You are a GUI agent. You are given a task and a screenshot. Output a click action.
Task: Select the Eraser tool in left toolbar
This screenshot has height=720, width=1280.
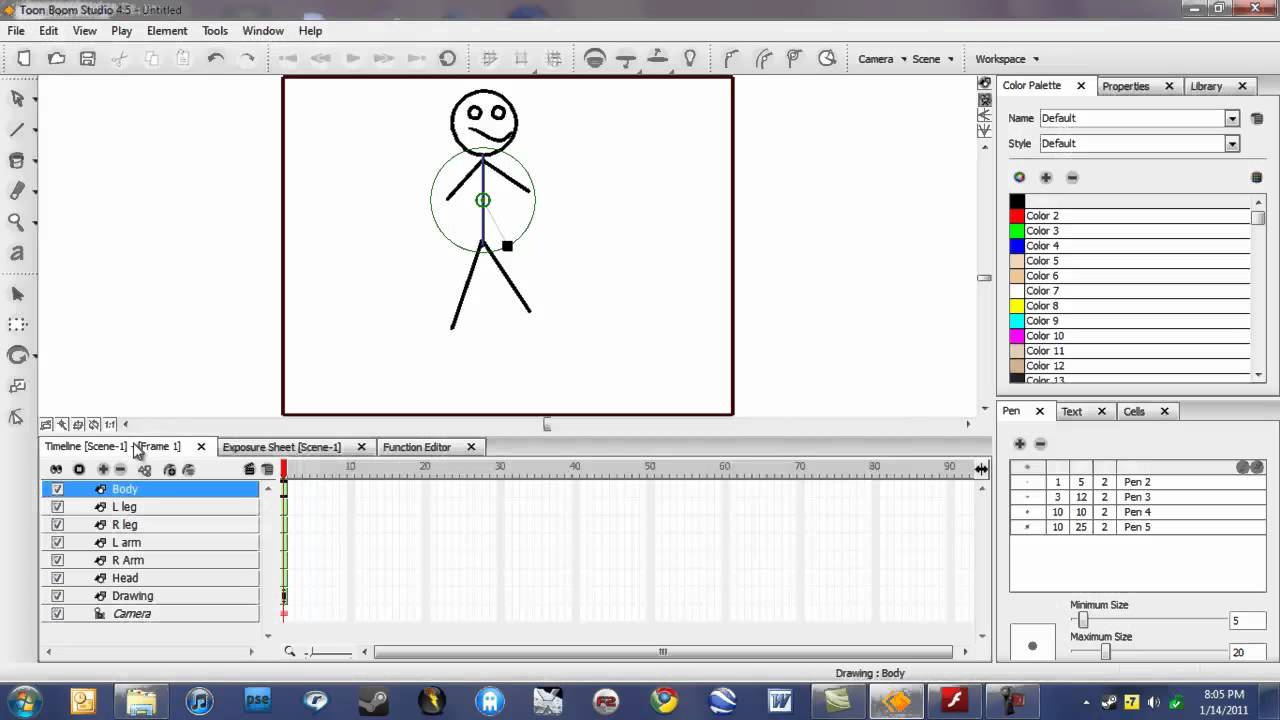click(17, 191)
